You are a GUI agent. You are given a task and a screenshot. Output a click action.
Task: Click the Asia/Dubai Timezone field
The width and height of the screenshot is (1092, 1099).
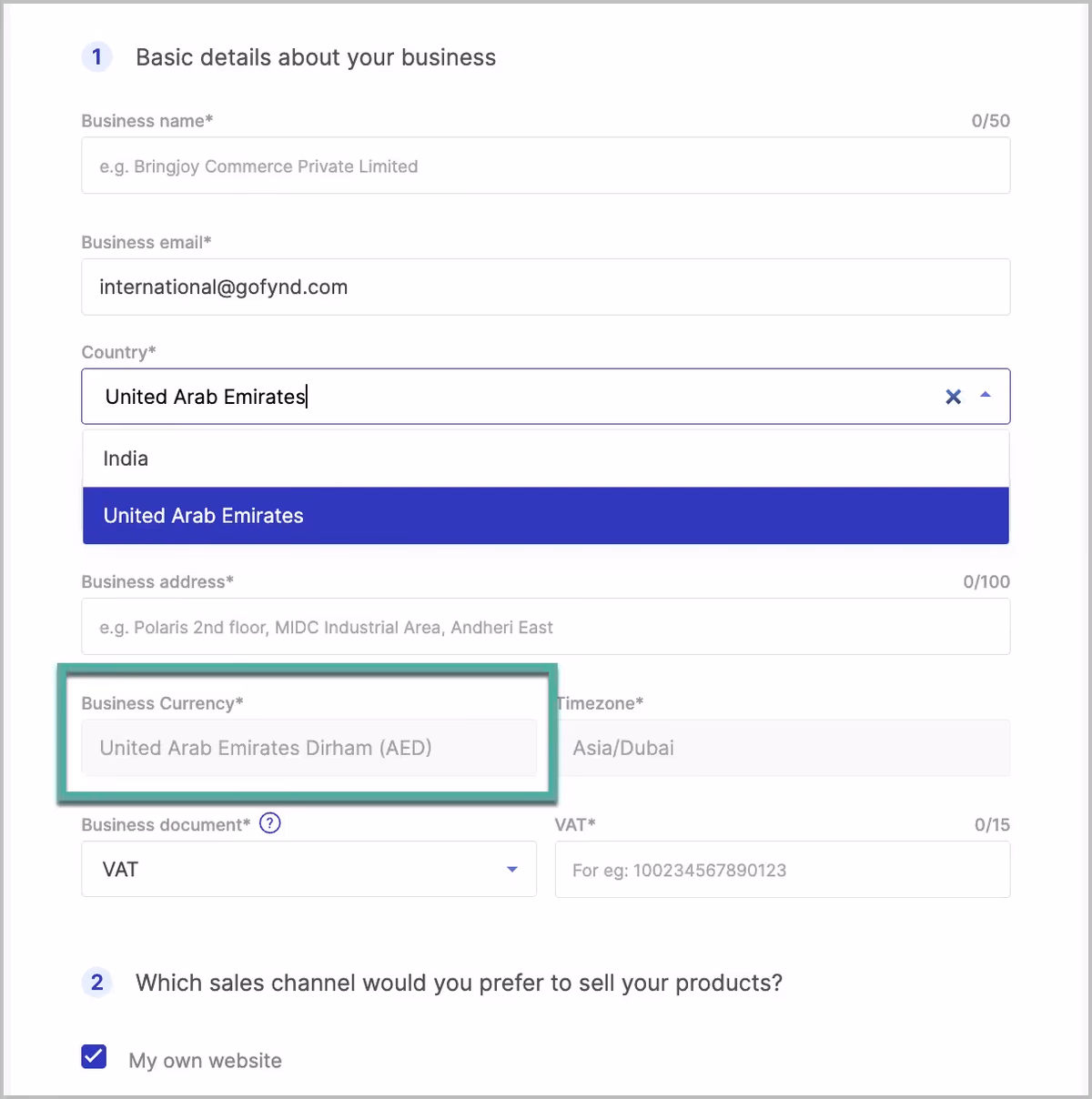coord(783,748)
